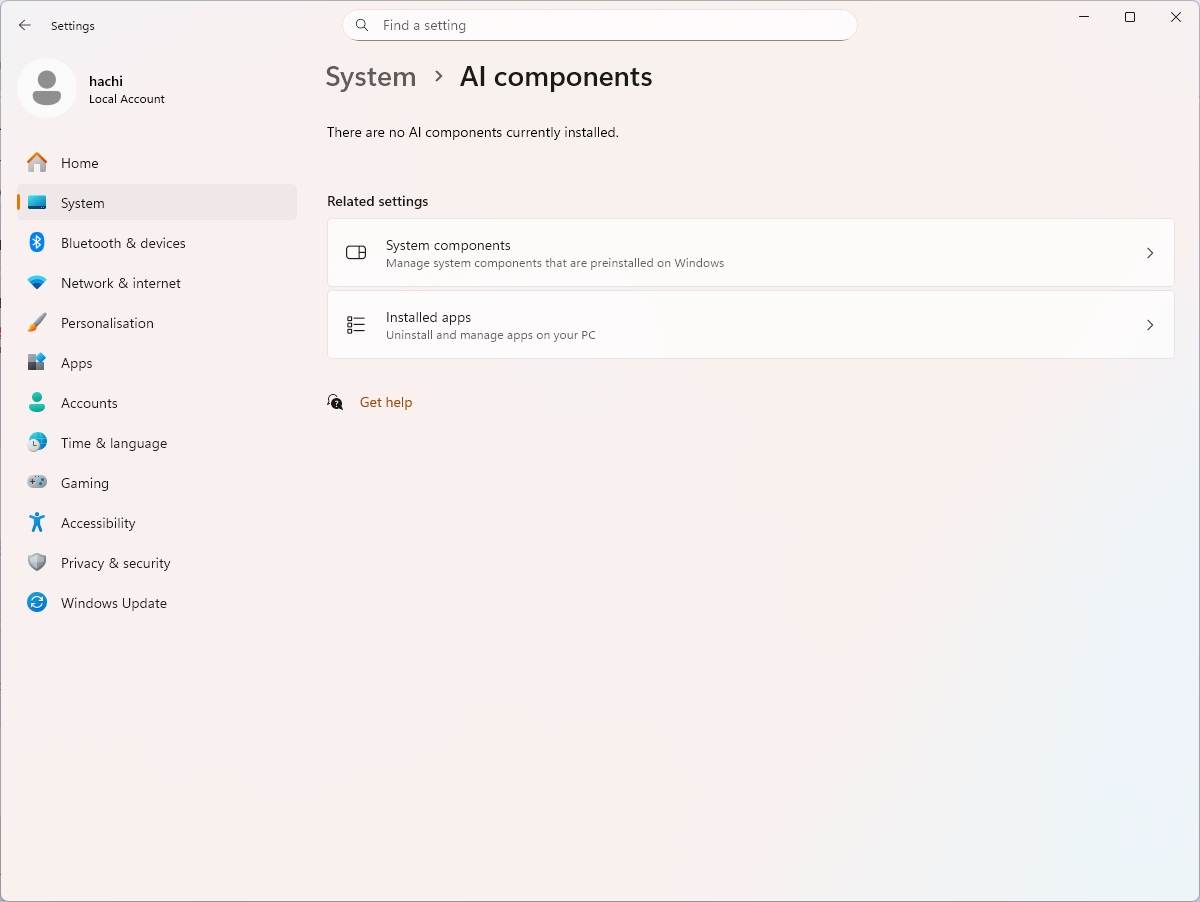The width and height of the screenshot is (1200, 902).
Task: Go to Network & internet
Action: click(157, 283)
